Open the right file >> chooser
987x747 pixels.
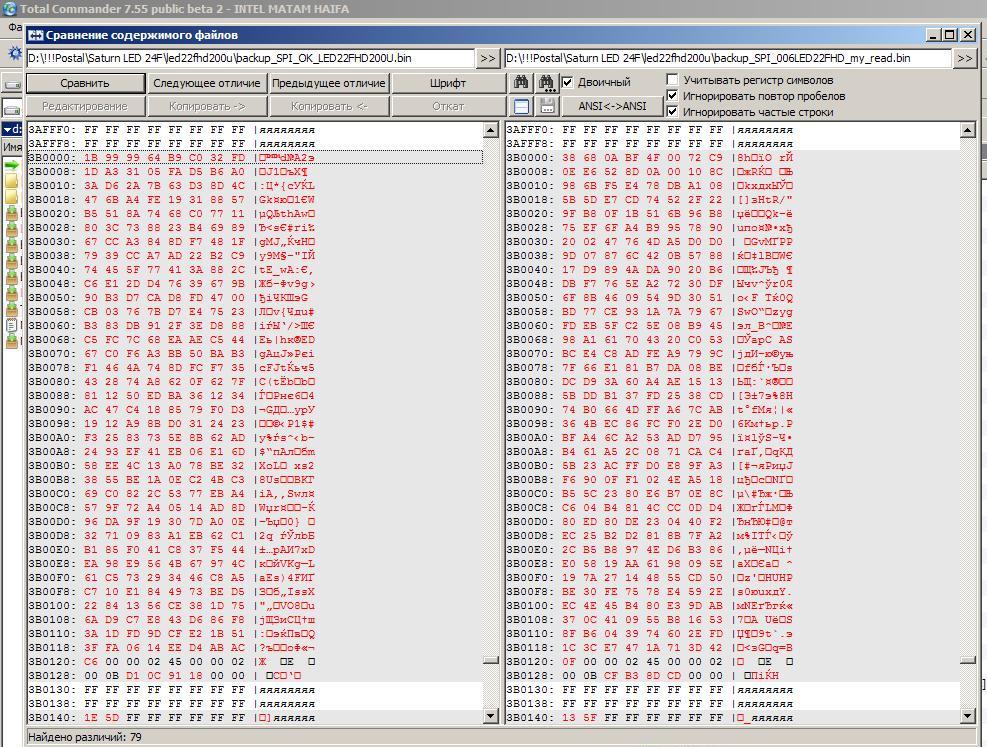pos(964,59)
